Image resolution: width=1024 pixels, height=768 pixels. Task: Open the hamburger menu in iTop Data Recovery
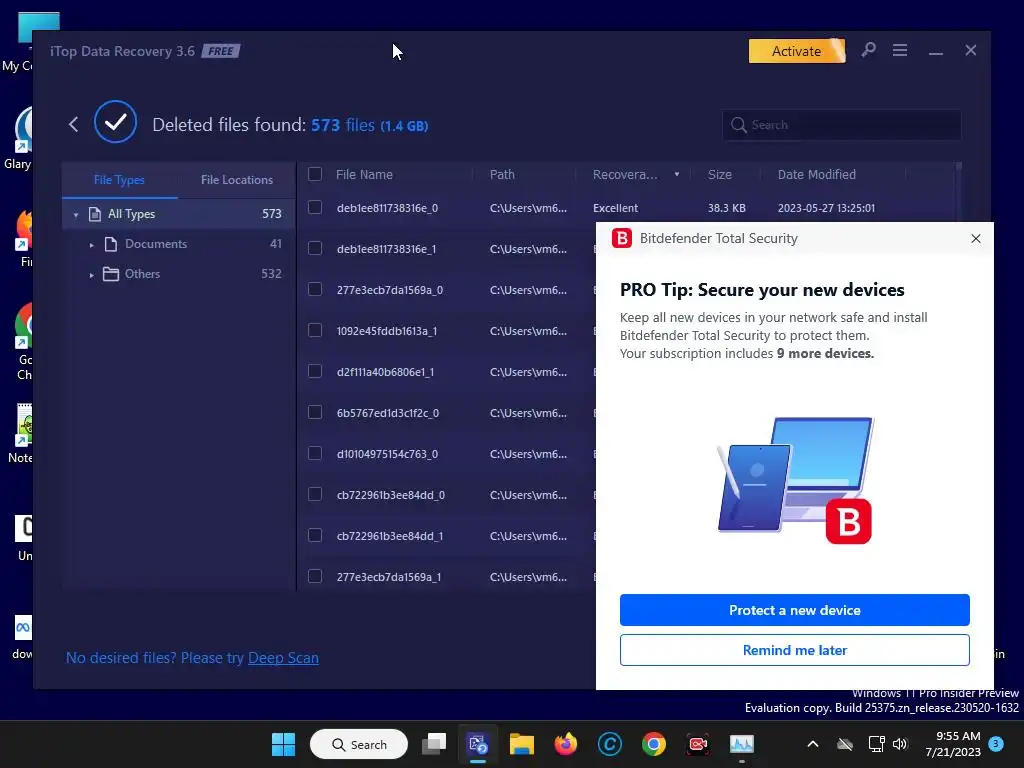(x=900, y=50)
